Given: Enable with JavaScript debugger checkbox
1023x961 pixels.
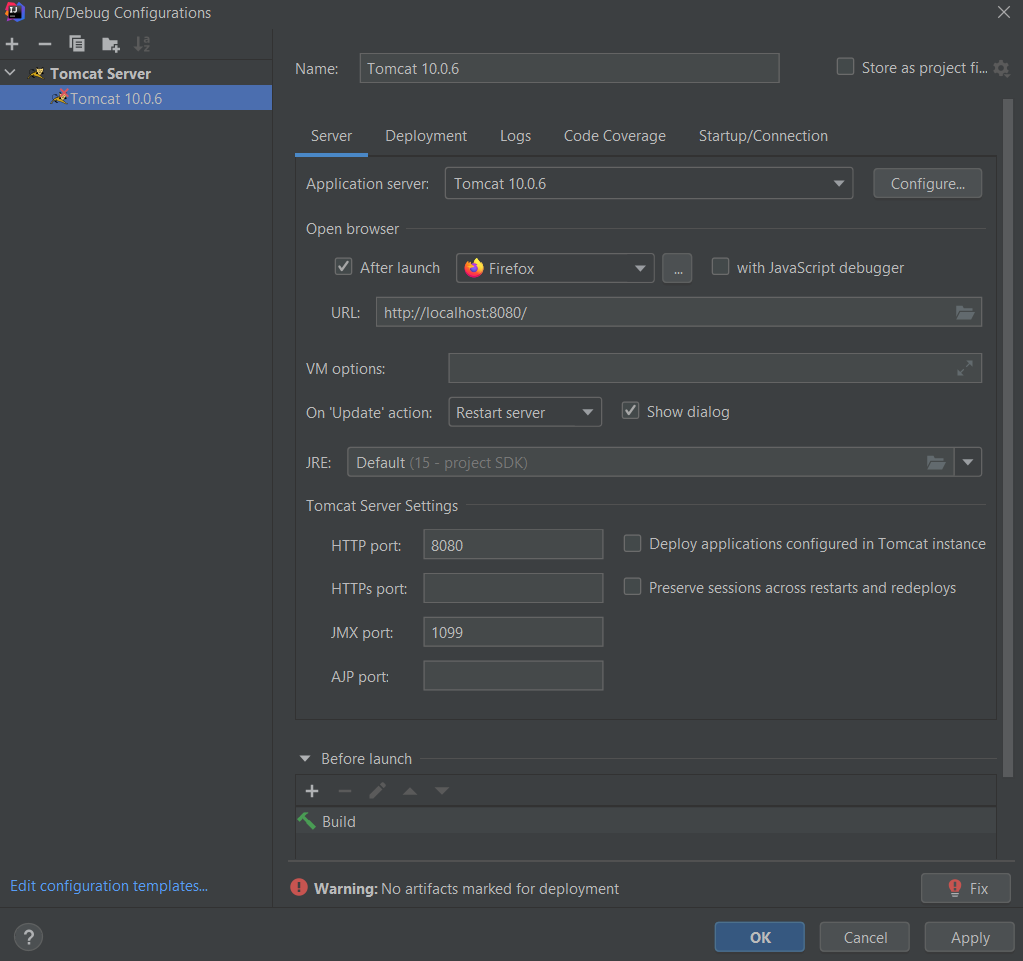Looking at the screenshot, I should (x=720, y=266).
